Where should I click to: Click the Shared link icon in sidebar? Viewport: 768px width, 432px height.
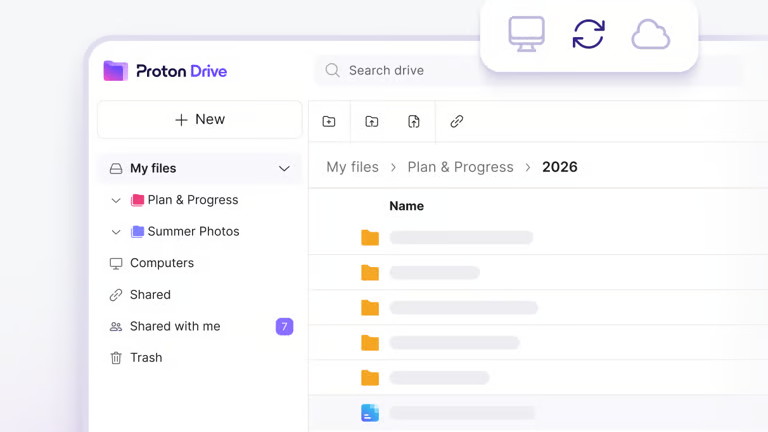(x=116, y=295)
